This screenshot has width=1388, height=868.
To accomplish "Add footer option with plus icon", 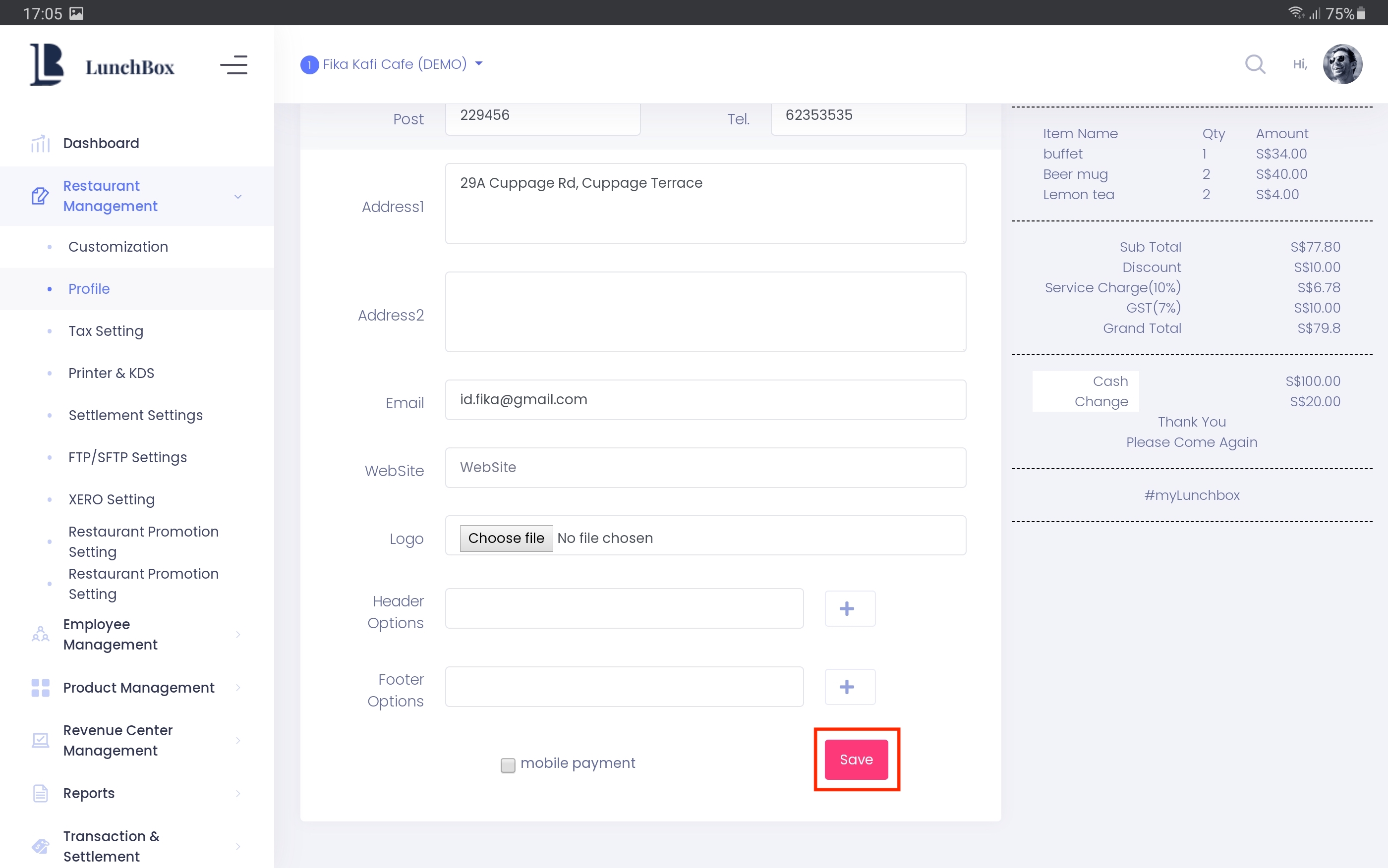I will point(849,687).
